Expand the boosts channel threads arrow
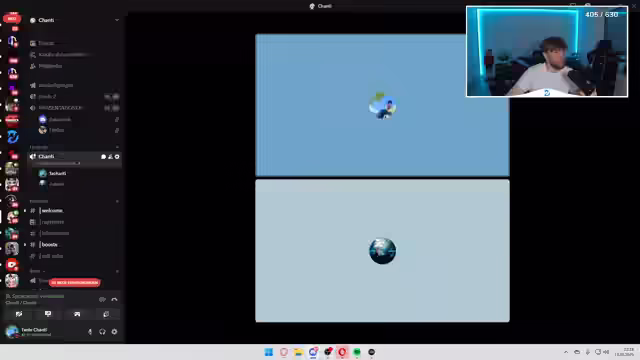Image resolution: width=640 pixels, height=360 pixels. point(25,244)
